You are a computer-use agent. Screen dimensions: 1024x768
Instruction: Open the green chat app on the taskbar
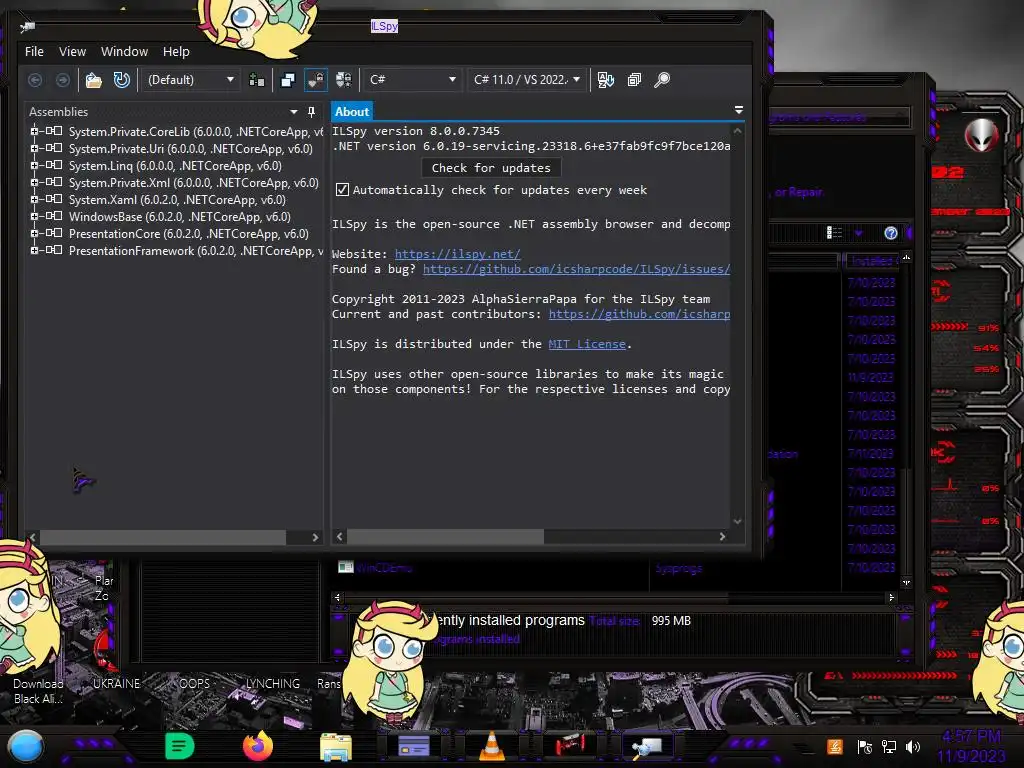(x=180, y=746)
